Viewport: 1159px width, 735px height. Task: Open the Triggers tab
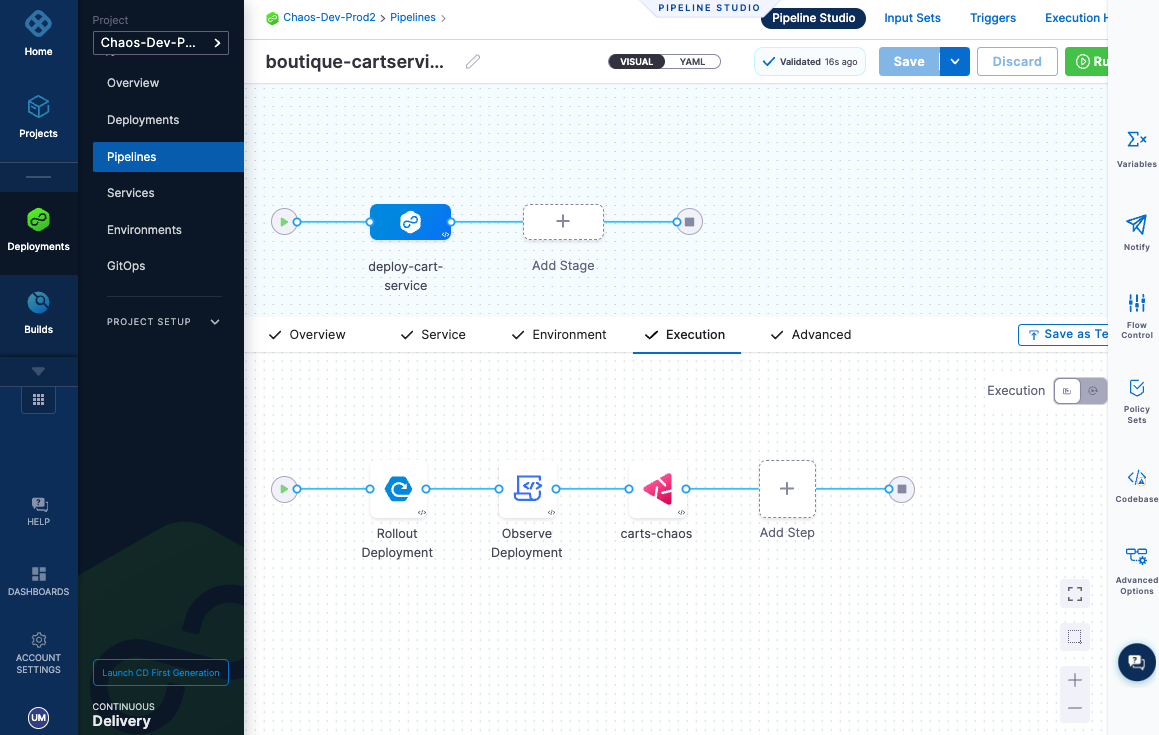[x=993, y=18]
